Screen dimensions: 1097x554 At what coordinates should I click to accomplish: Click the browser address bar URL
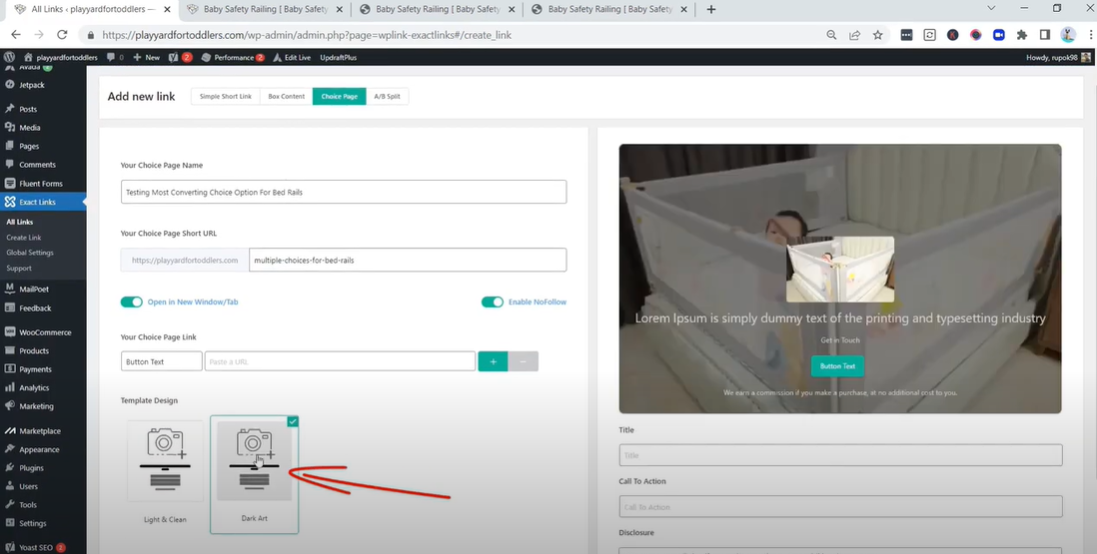click(x=306, y=35)
